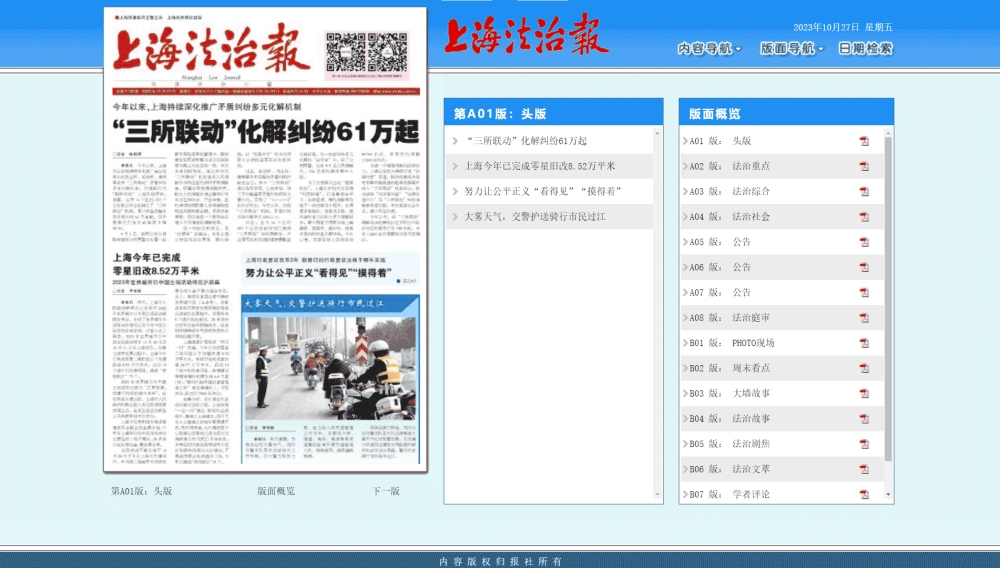
Task: Download the PDF for A07 公告
Action: (x=864, y=293)
